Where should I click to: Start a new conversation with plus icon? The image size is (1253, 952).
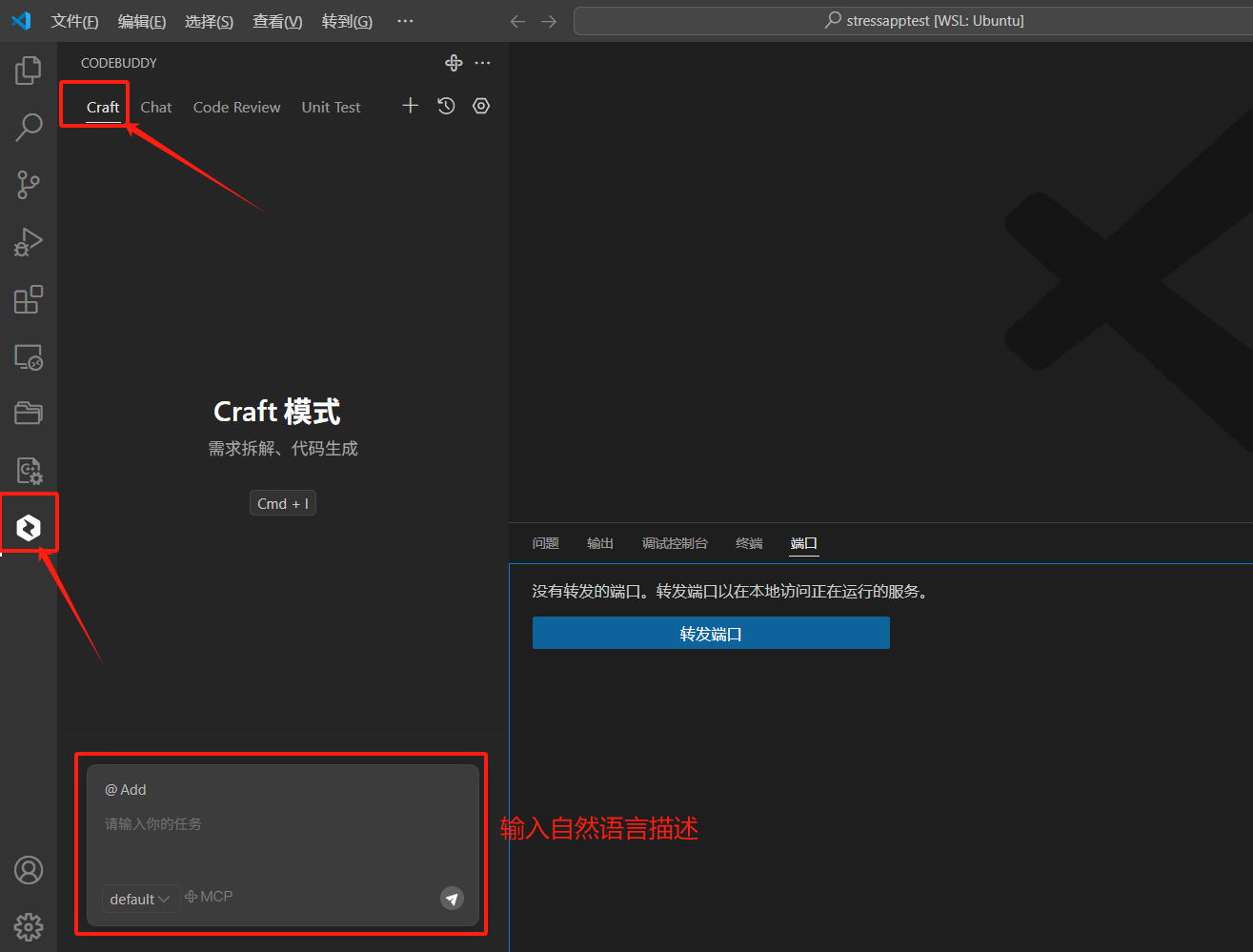410,106
